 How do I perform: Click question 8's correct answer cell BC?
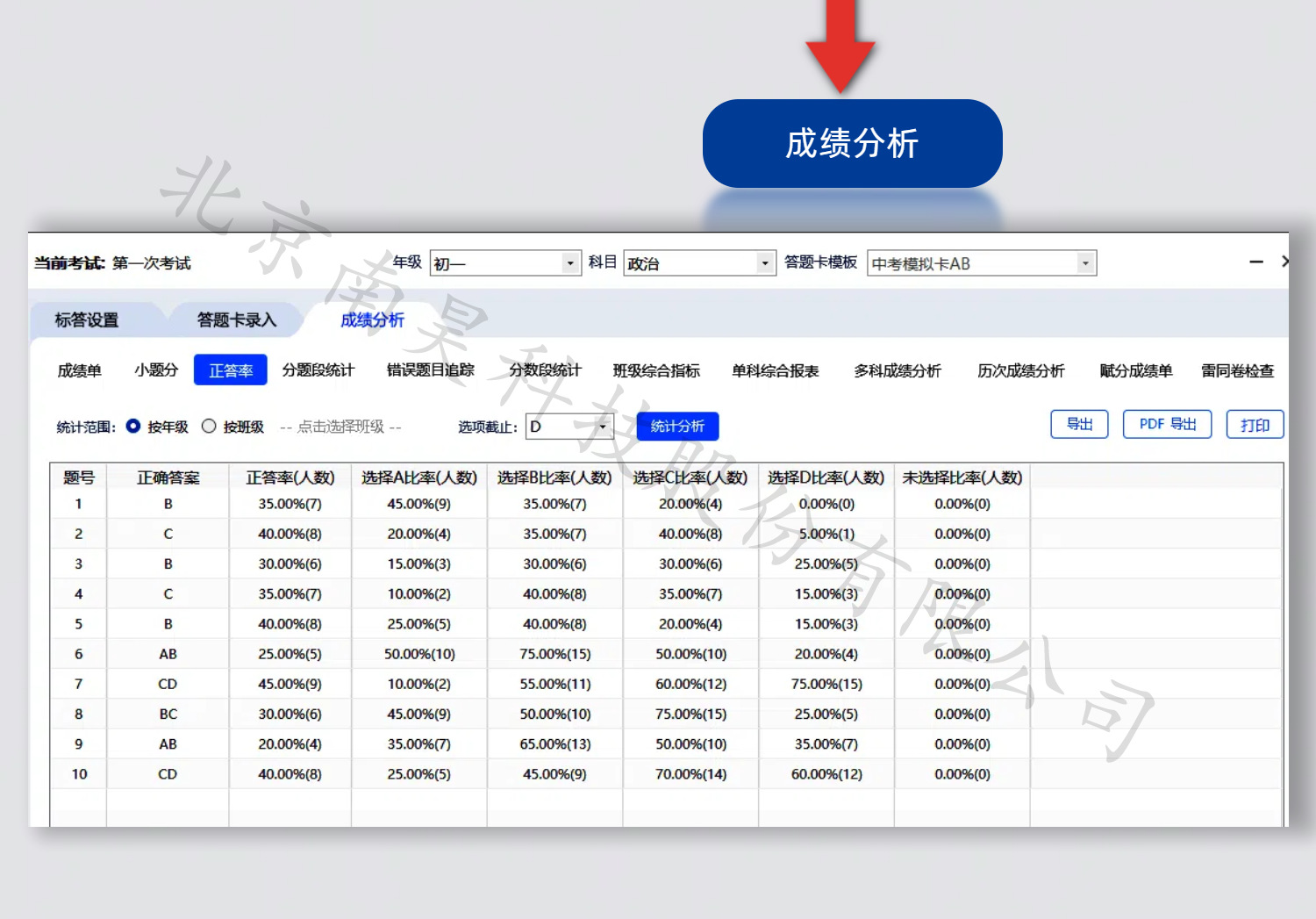(168, 714)
